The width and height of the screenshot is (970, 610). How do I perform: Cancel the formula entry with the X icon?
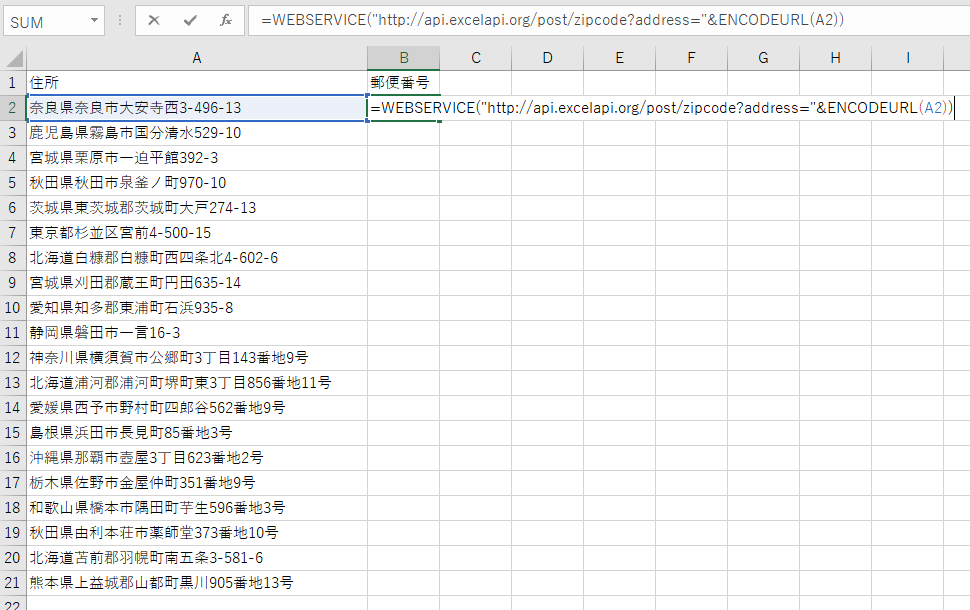(x=154, y=20)
